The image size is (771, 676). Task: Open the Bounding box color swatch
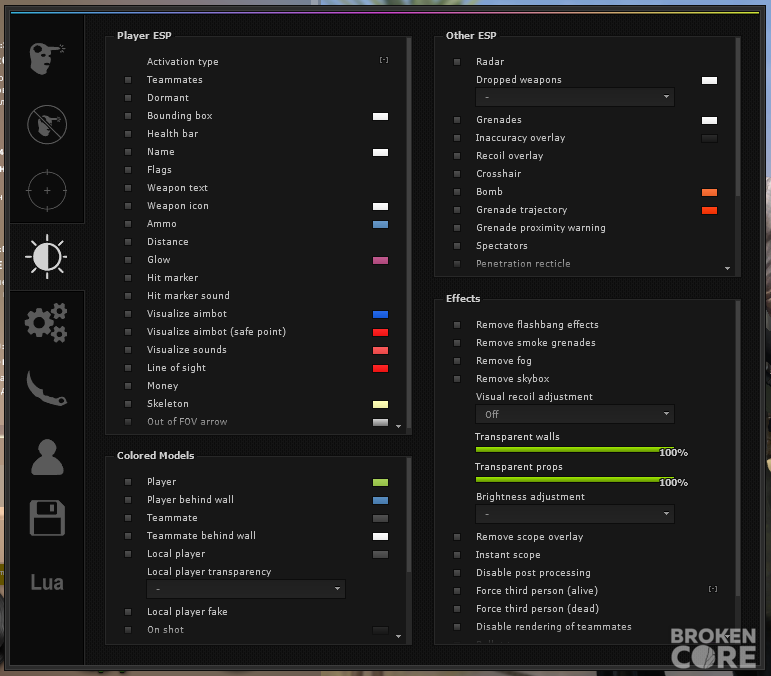[380, 117]
